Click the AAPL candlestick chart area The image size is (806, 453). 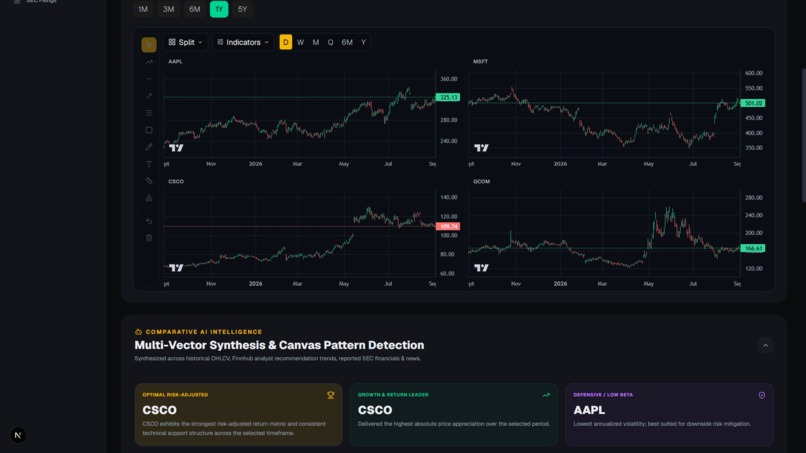(300, 113)
